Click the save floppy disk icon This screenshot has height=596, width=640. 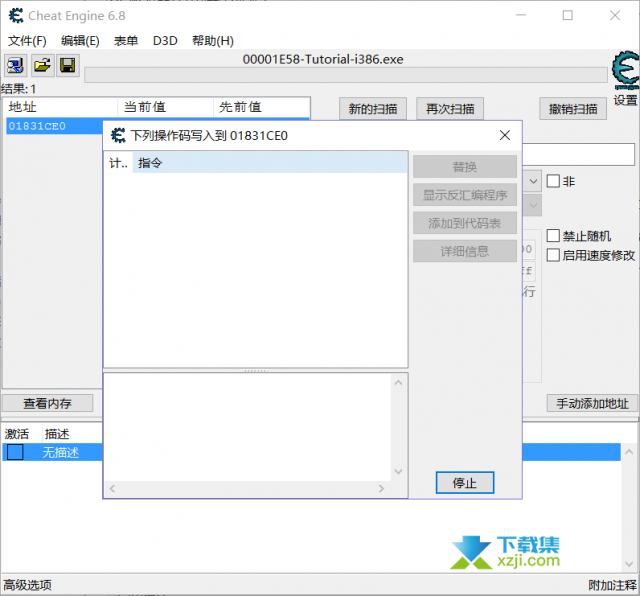point(68,65)
